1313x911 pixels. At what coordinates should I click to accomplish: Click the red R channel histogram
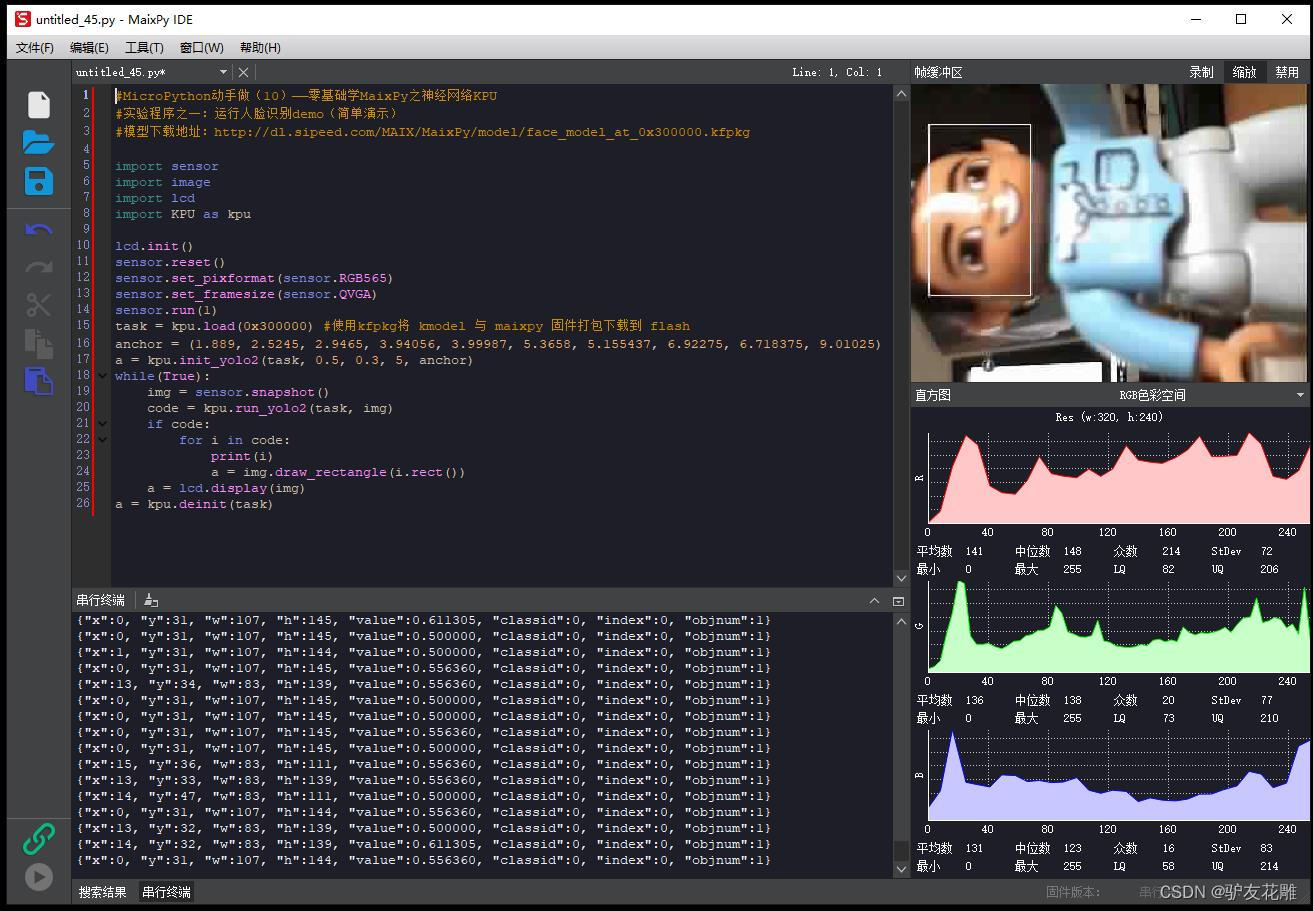[1118, 478]
